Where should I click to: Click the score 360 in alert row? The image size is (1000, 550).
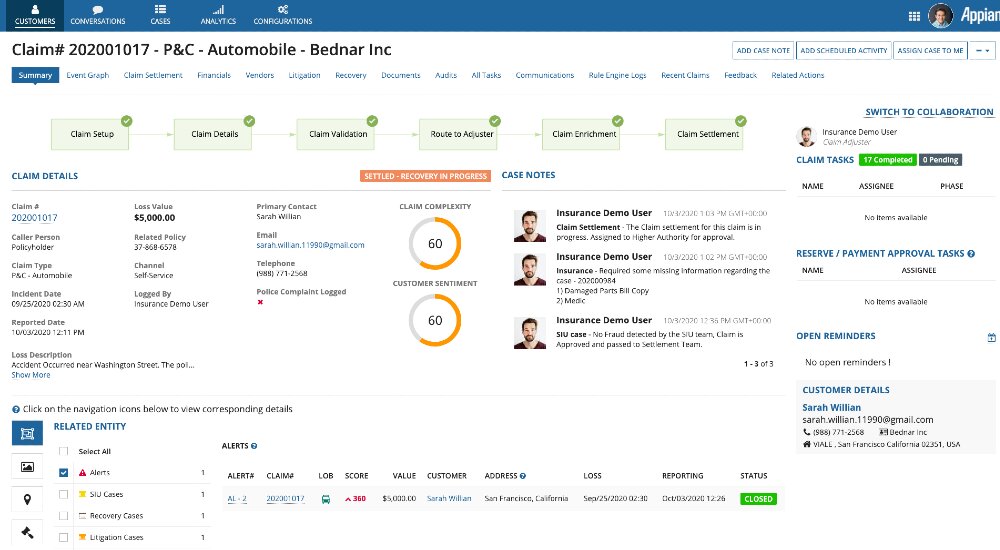click(x=356, y=499)
